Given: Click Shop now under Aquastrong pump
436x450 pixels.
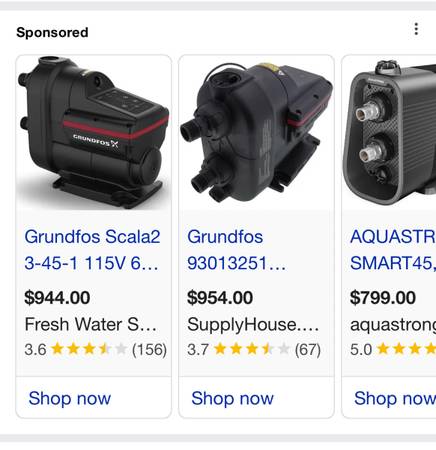Looking at the screenshot, I should [x=395, y=398].
